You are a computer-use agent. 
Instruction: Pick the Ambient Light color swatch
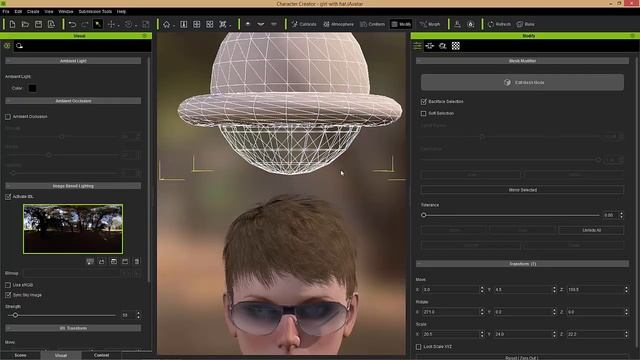[32, 88]
